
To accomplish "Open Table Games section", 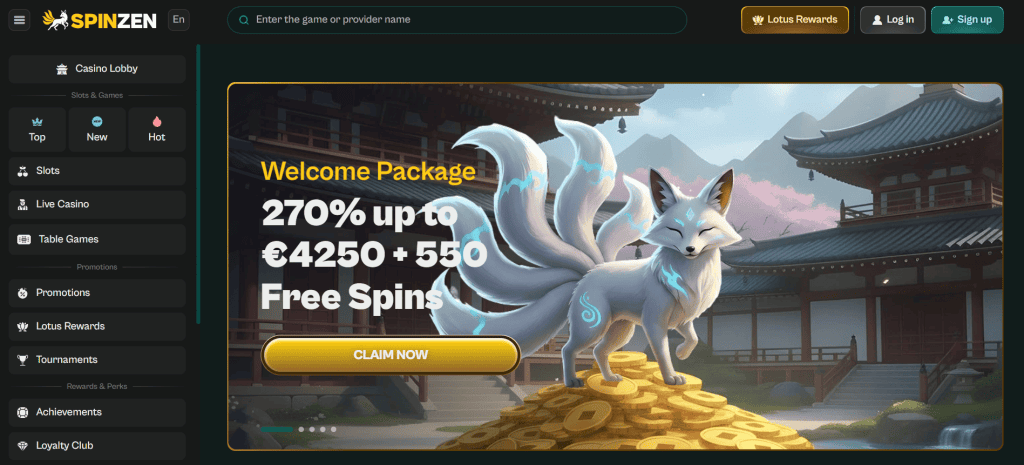I will tap(97, 240).
